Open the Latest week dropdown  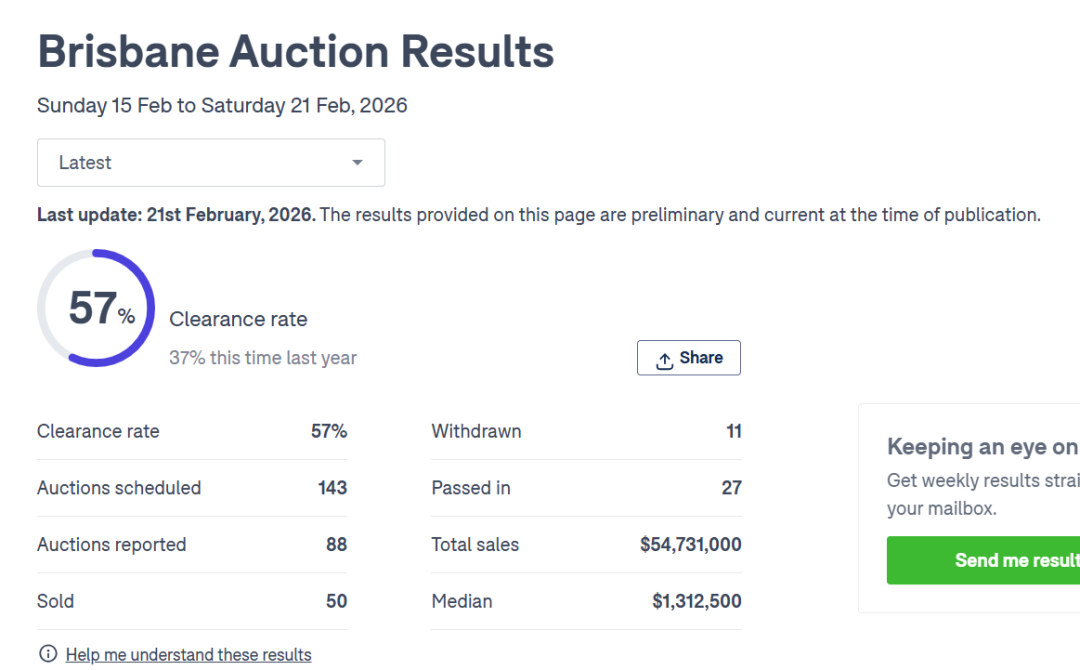pyautogui.click(x=210, y=163)
